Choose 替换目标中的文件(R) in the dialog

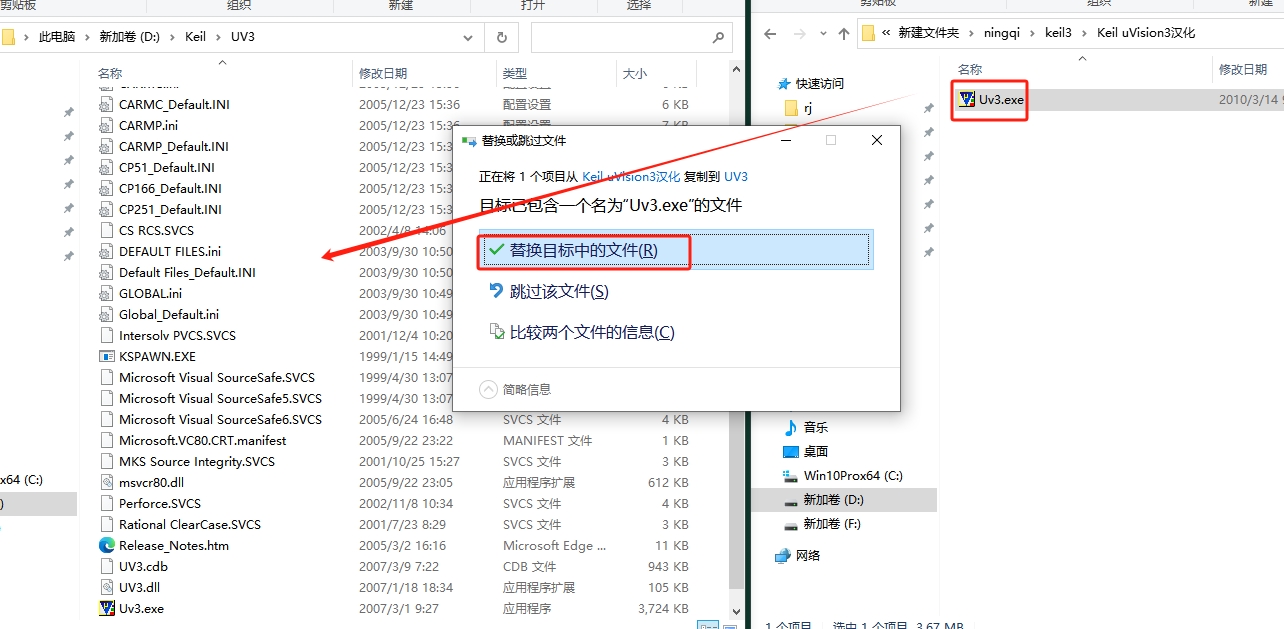676,250
